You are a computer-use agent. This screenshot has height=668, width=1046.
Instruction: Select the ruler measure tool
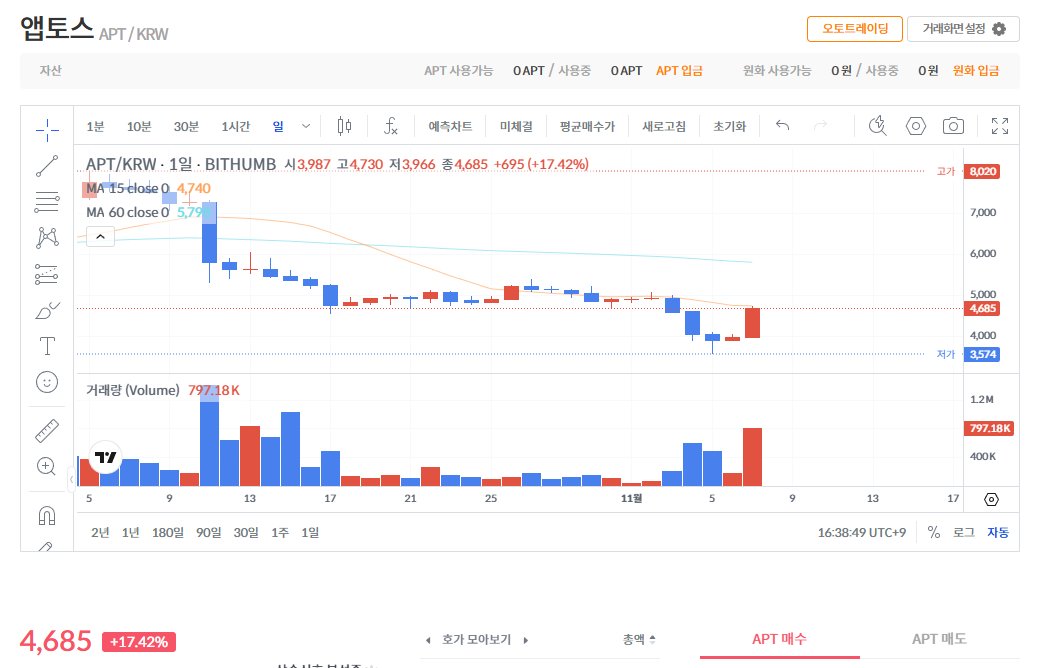click(47, 430)
